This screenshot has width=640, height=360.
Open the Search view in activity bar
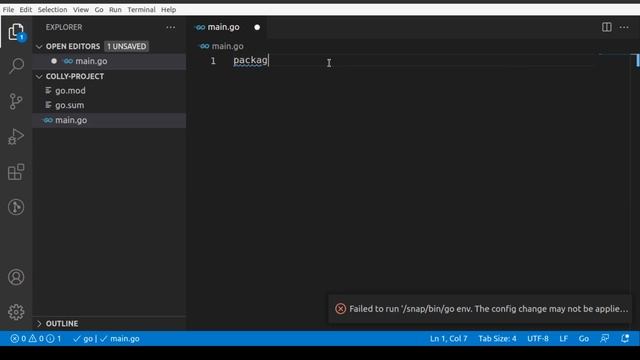tap(16, 65)
